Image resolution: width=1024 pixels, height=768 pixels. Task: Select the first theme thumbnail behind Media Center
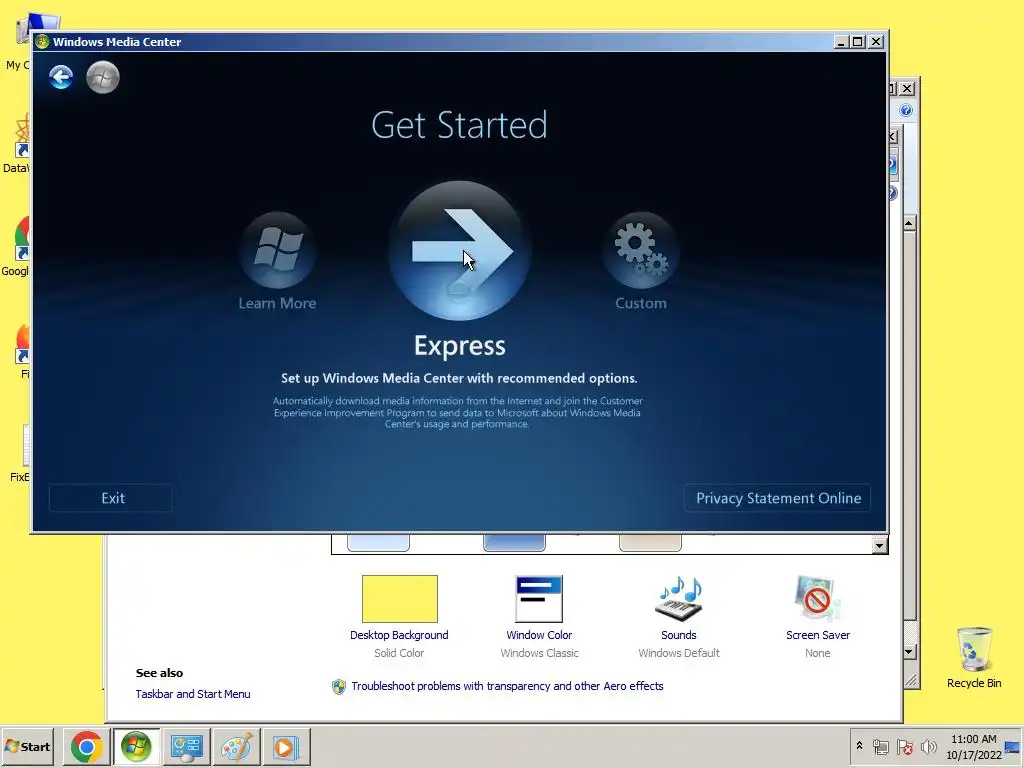coord(378,542)
